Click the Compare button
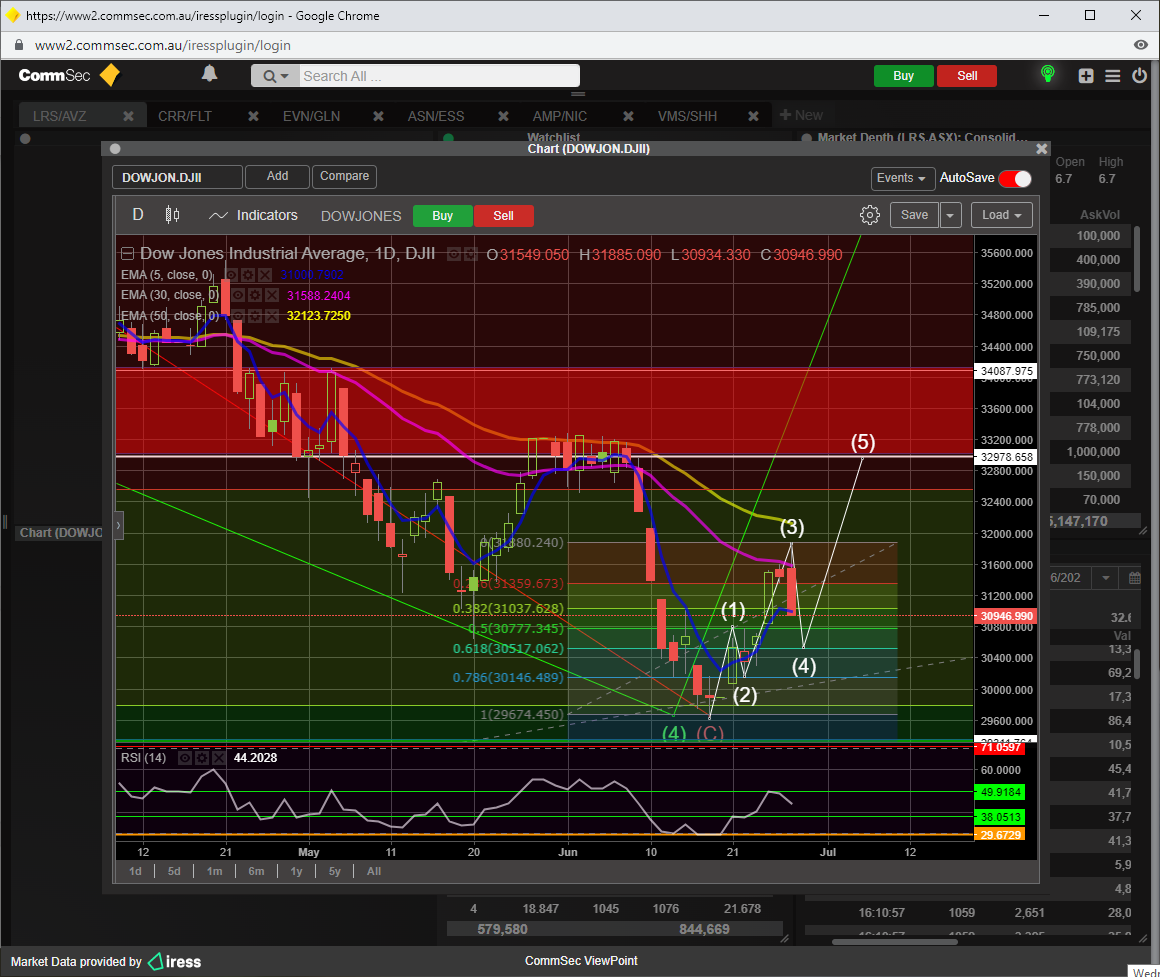 344,176
